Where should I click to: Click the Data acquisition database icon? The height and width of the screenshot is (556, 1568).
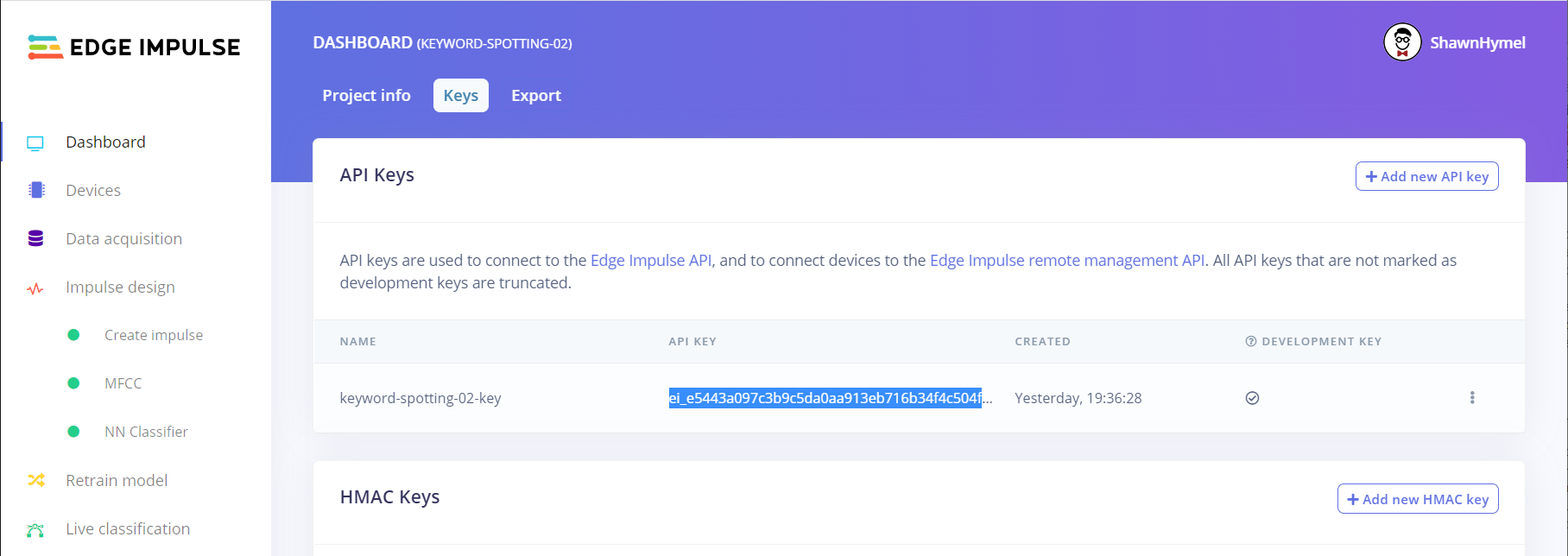[35, 238]
